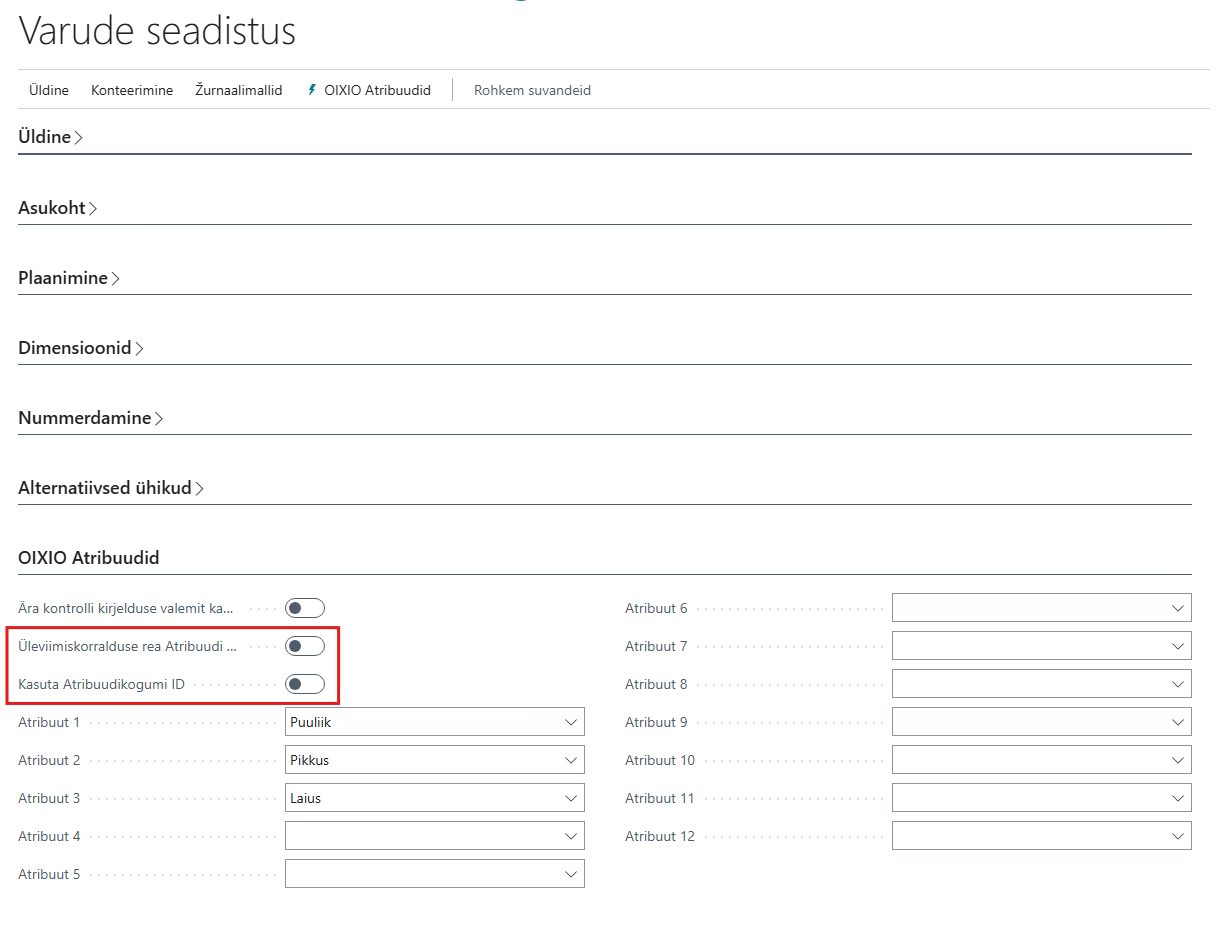Toggle Ära kontrolli kirjelduse valemit switch

tap(304, 608)
